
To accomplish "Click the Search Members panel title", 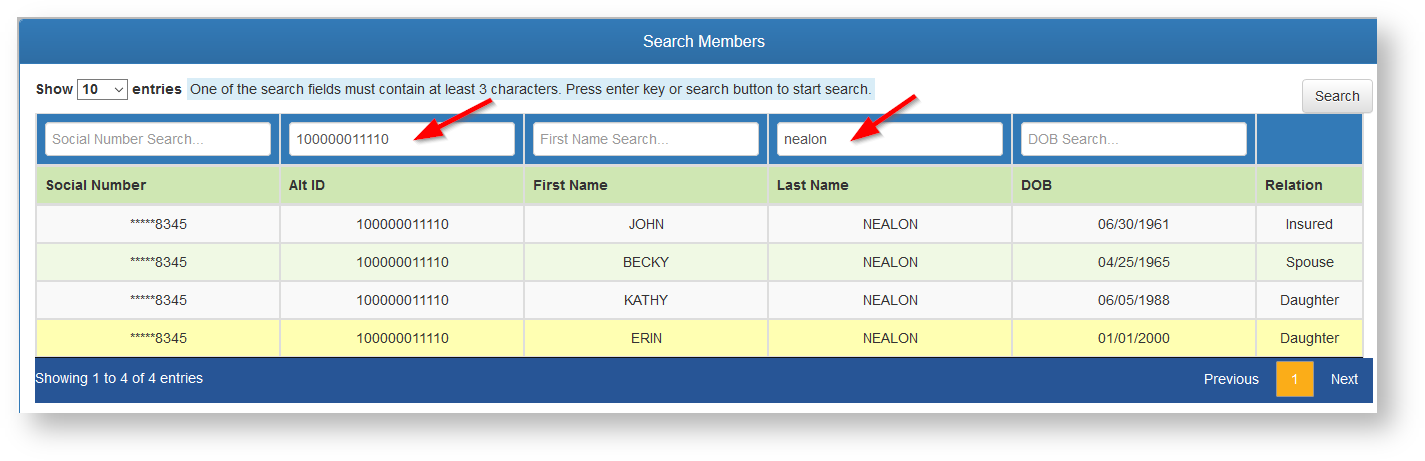I will 703,41.
